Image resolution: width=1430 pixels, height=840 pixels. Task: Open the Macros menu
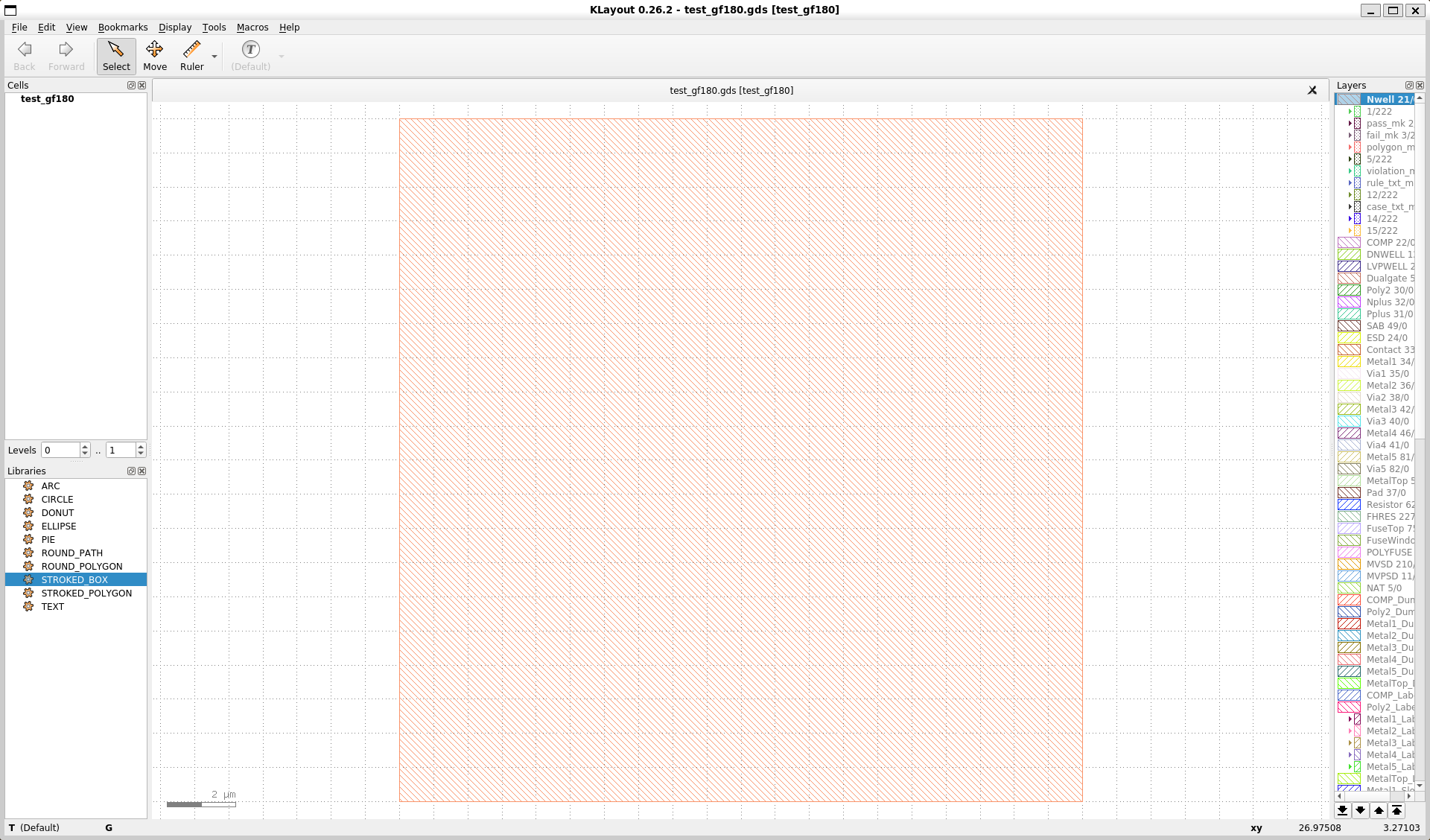(252, 27)
